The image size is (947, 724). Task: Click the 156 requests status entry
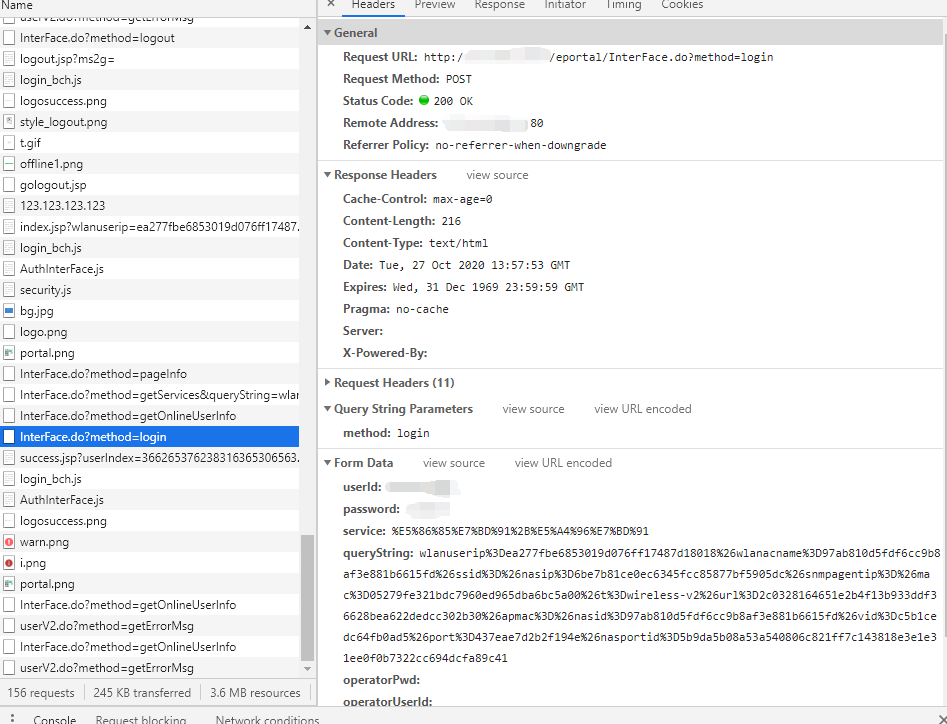tap(41, 693)
